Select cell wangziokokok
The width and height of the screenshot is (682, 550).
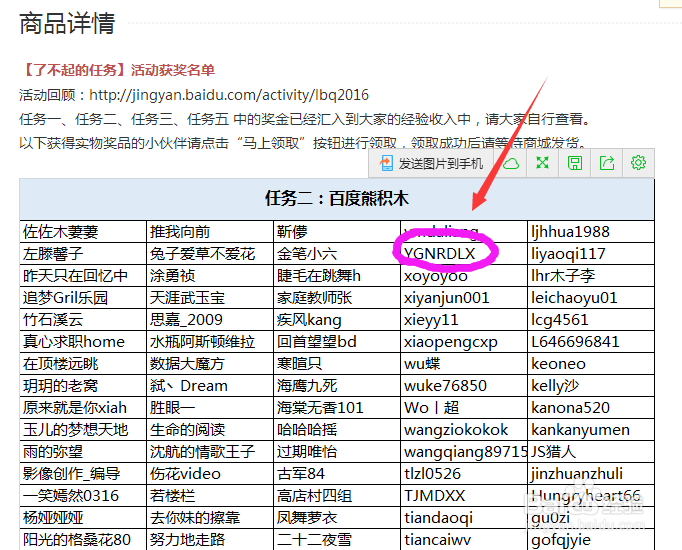pyautogui.click(x=464, y=430)
